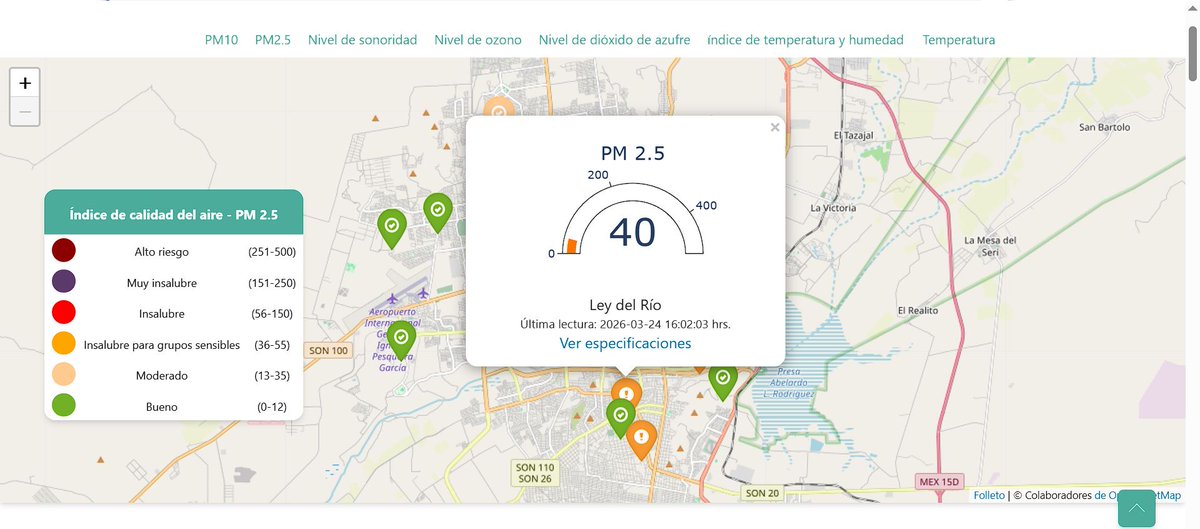The height and width of the screenshot is (529, 1200).
Task: Click the Muy insalubre purple swatch
Action: click(x=64, y=282)
